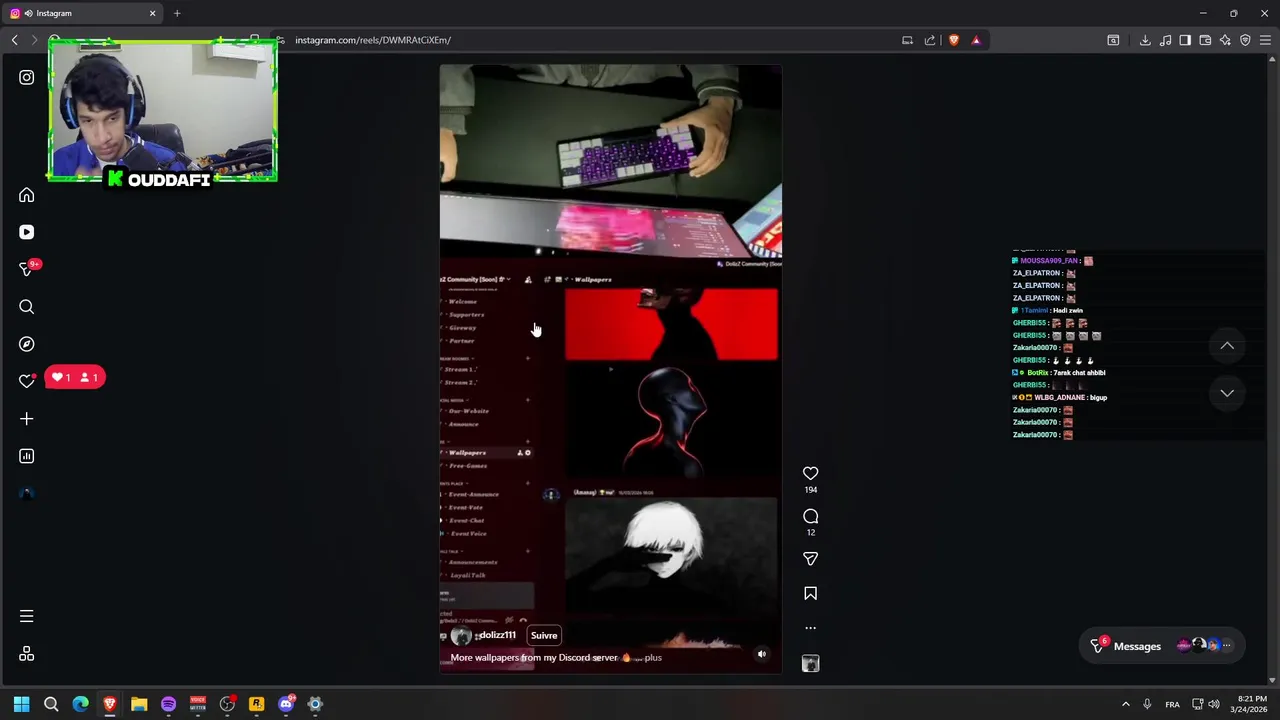Select the Instagram browser tab
This screenshot has height=720, width=1280.
pyautogui.click(x=83, y=13)
